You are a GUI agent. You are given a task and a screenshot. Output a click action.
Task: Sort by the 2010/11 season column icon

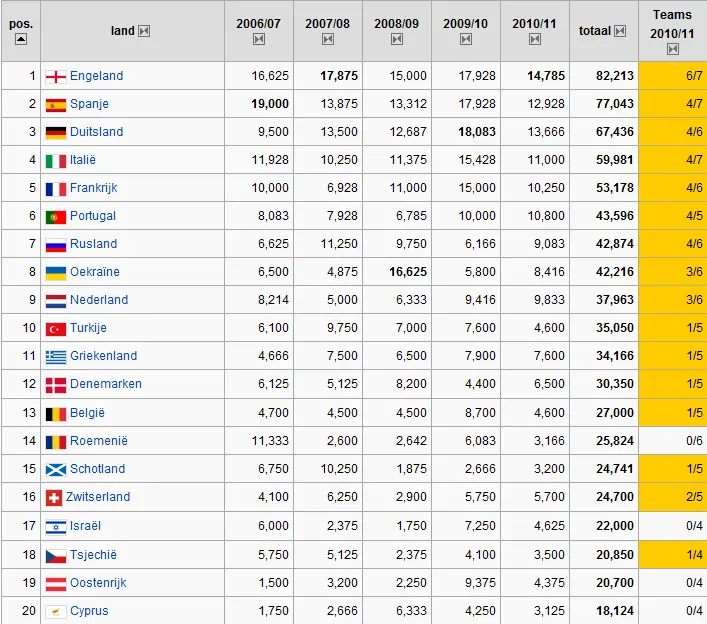tap(535, 40)
